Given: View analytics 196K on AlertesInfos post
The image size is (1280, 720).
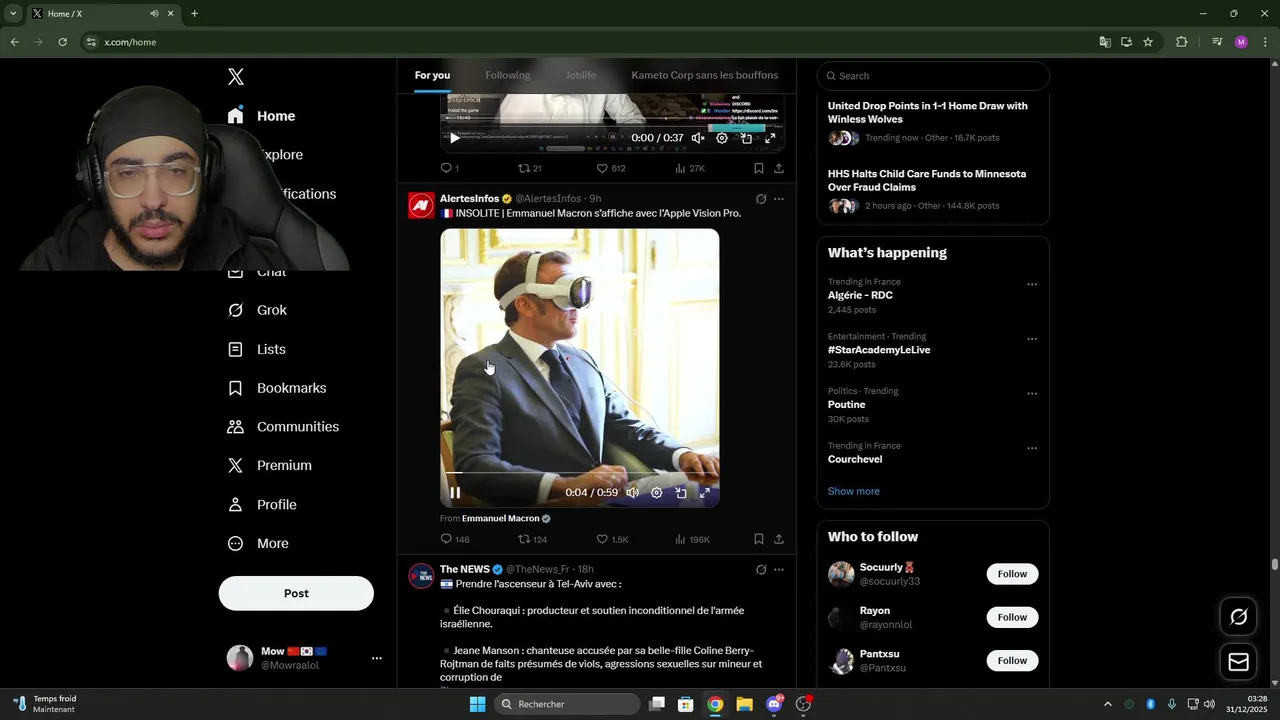Looking at the screenshot, I should 692,539.
